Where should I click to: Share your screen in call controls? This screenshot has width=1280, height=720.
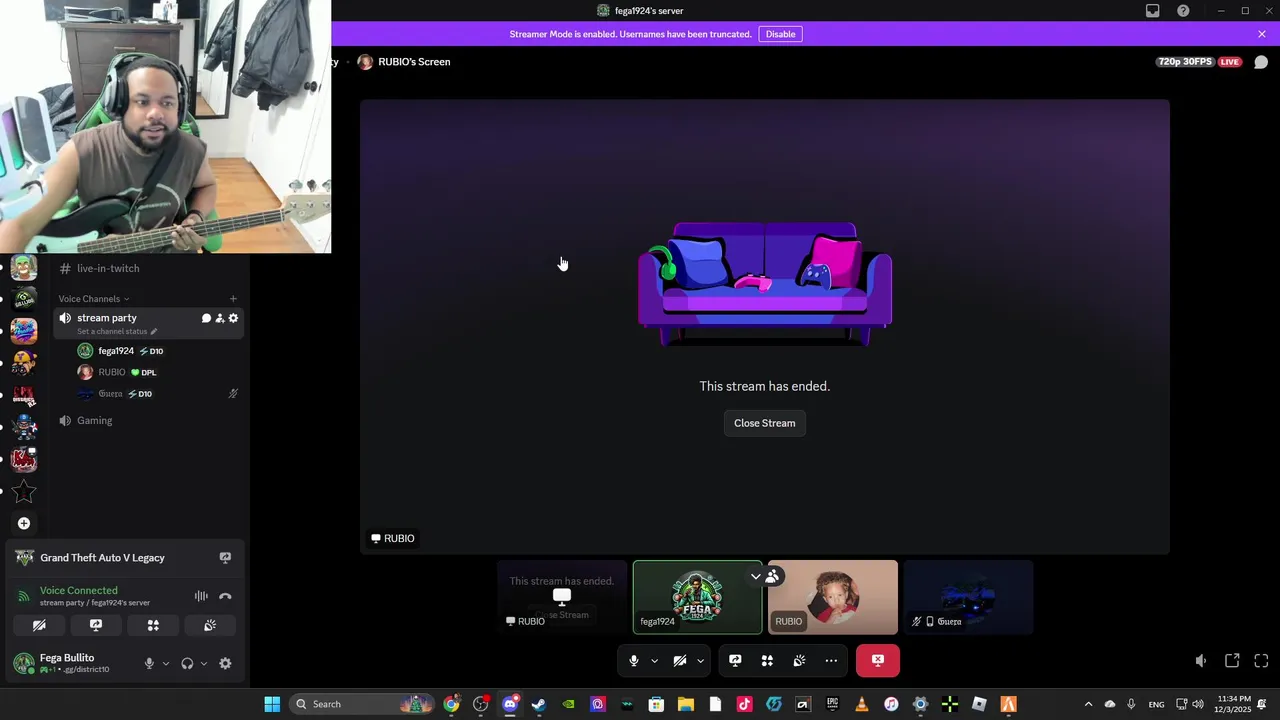pyautogui.click(x=735, y=661)
